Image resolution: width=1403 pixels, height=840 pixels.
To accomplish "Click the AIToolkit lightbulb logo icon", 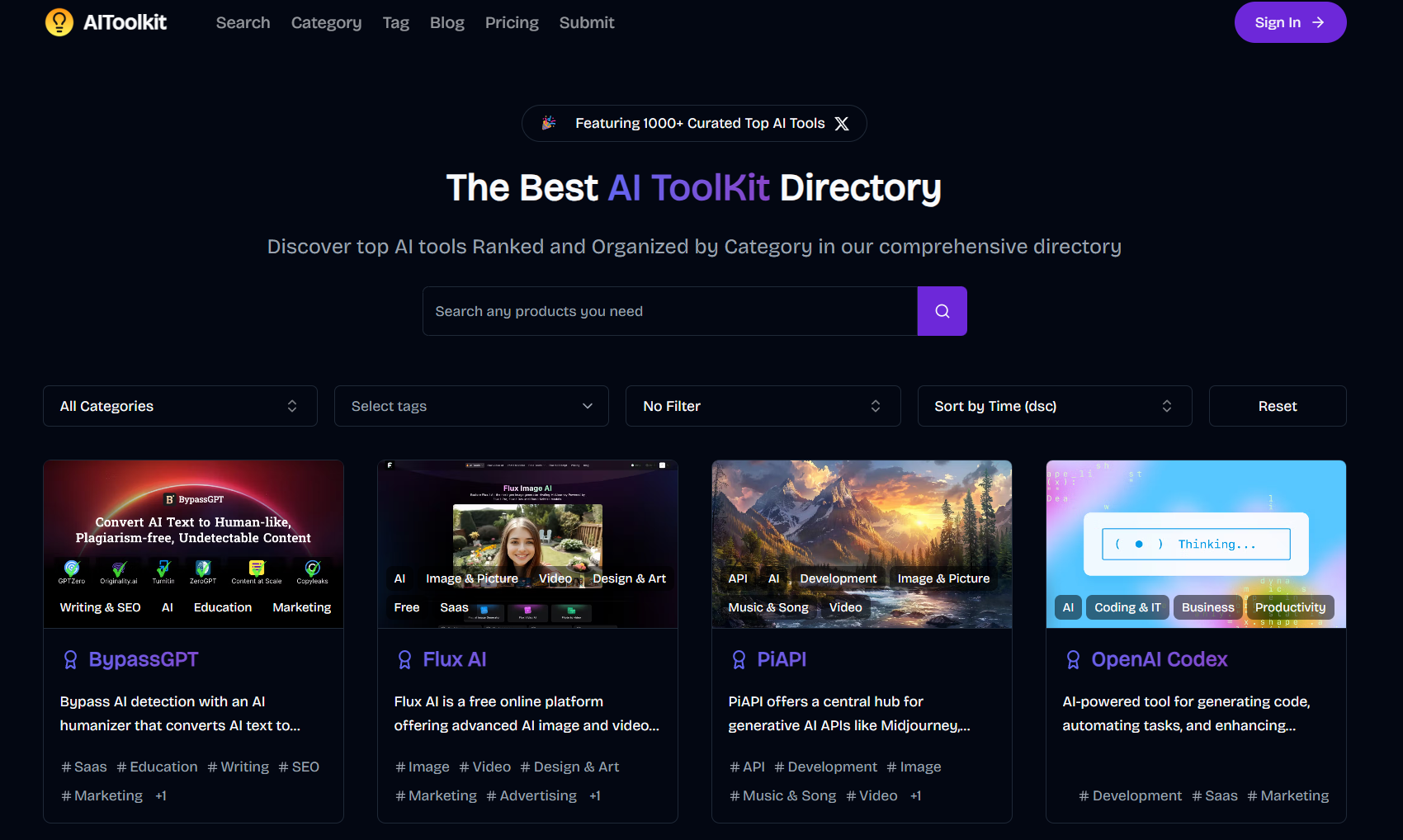I will pos(59,22).
